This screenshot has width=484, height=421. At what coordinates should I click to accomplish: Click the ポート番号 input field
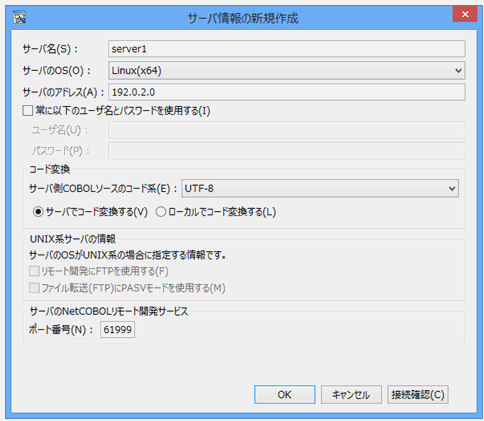tap(117, 330)
